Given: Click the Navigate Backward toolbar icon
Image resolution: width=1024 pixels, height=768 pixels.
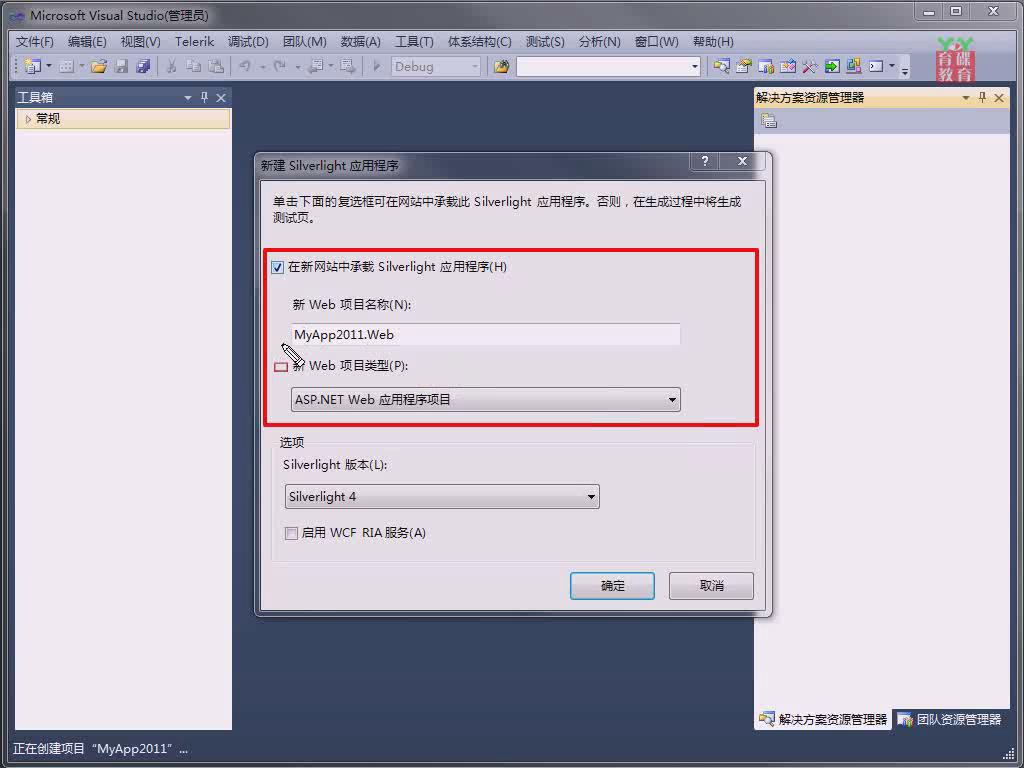Looking at the screenshot, I should 316,66.
